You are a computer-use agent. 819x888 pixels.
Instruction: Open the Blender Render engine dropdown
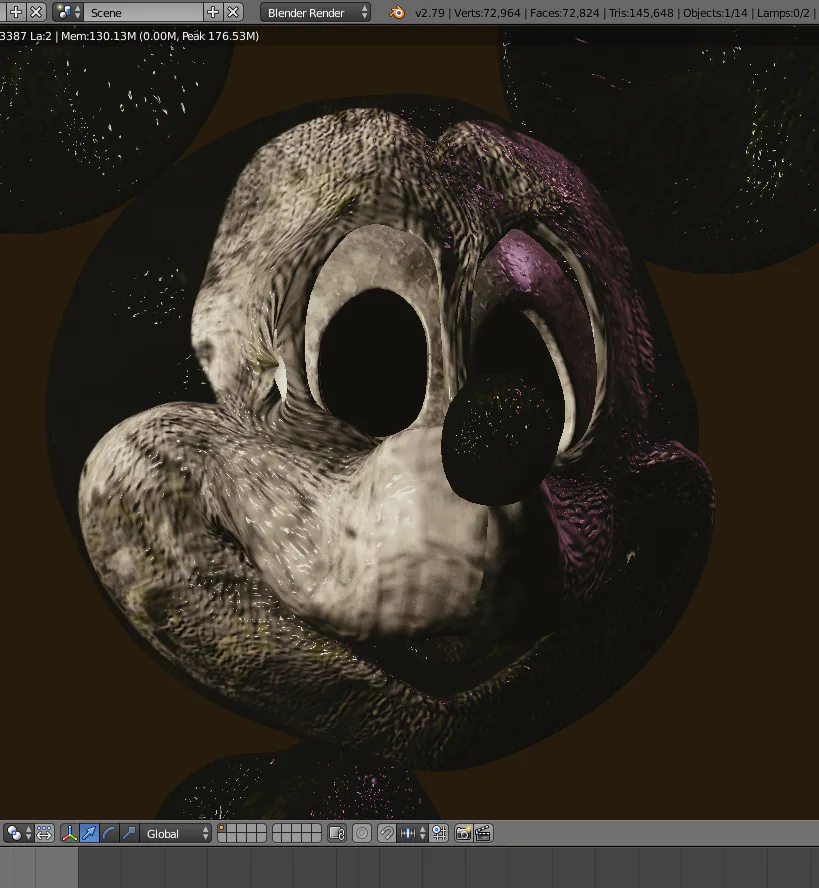point(315,12)
